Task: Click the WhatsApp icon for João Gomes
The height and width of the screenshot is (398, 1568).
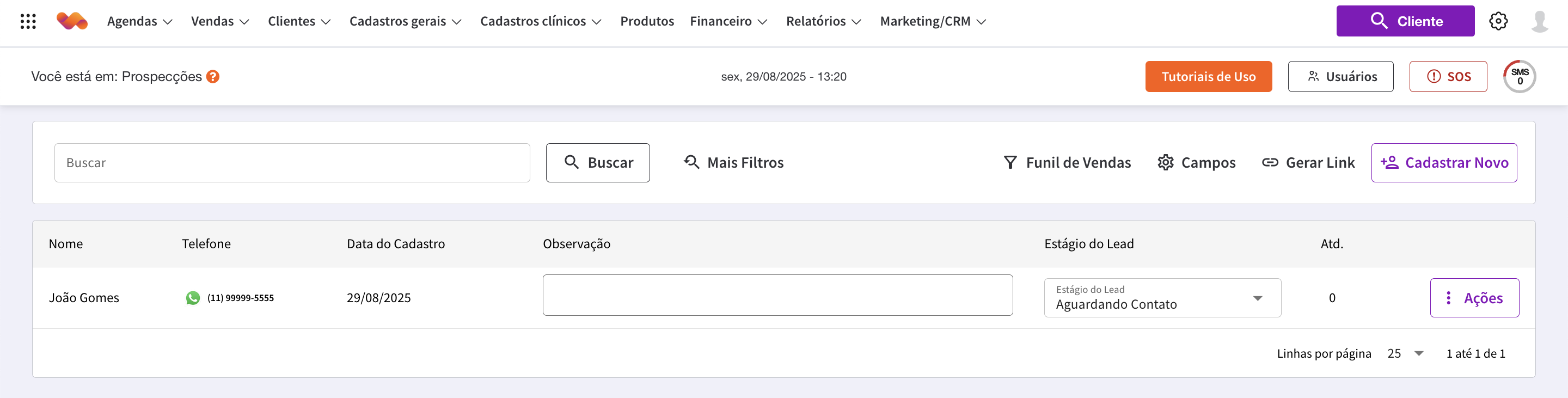Action: point(193,298)
